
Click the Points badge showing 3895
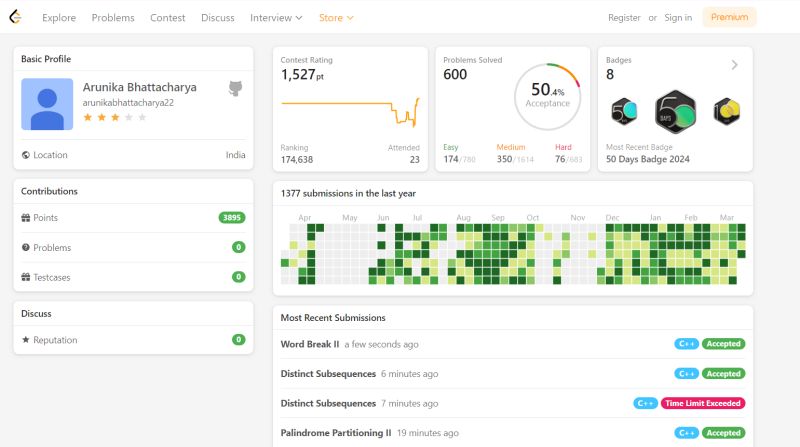point(232,218)
